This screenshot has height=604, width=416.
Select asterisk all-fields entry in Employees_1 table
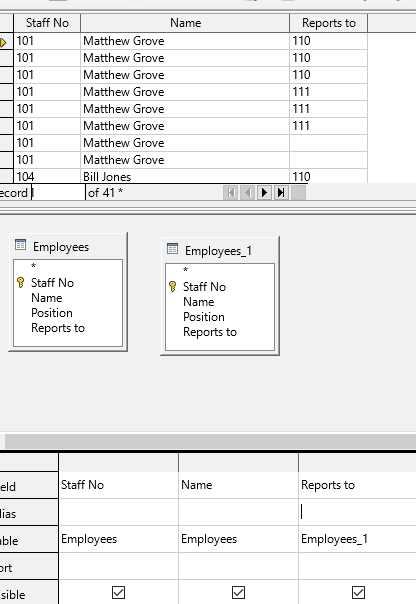tap(185, 270)
